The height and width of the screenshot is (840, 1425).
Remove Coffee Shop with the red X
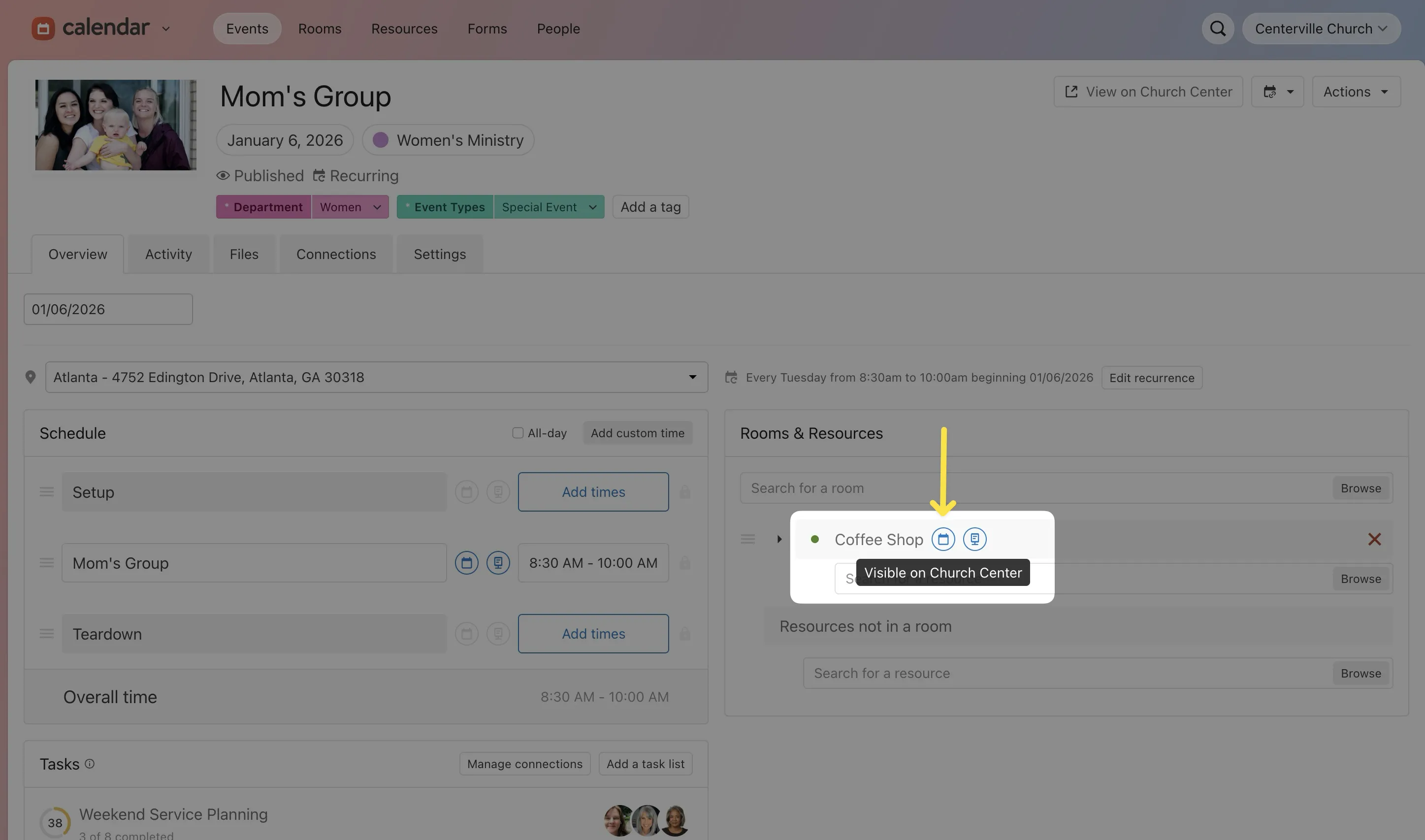coord(1374,539)
